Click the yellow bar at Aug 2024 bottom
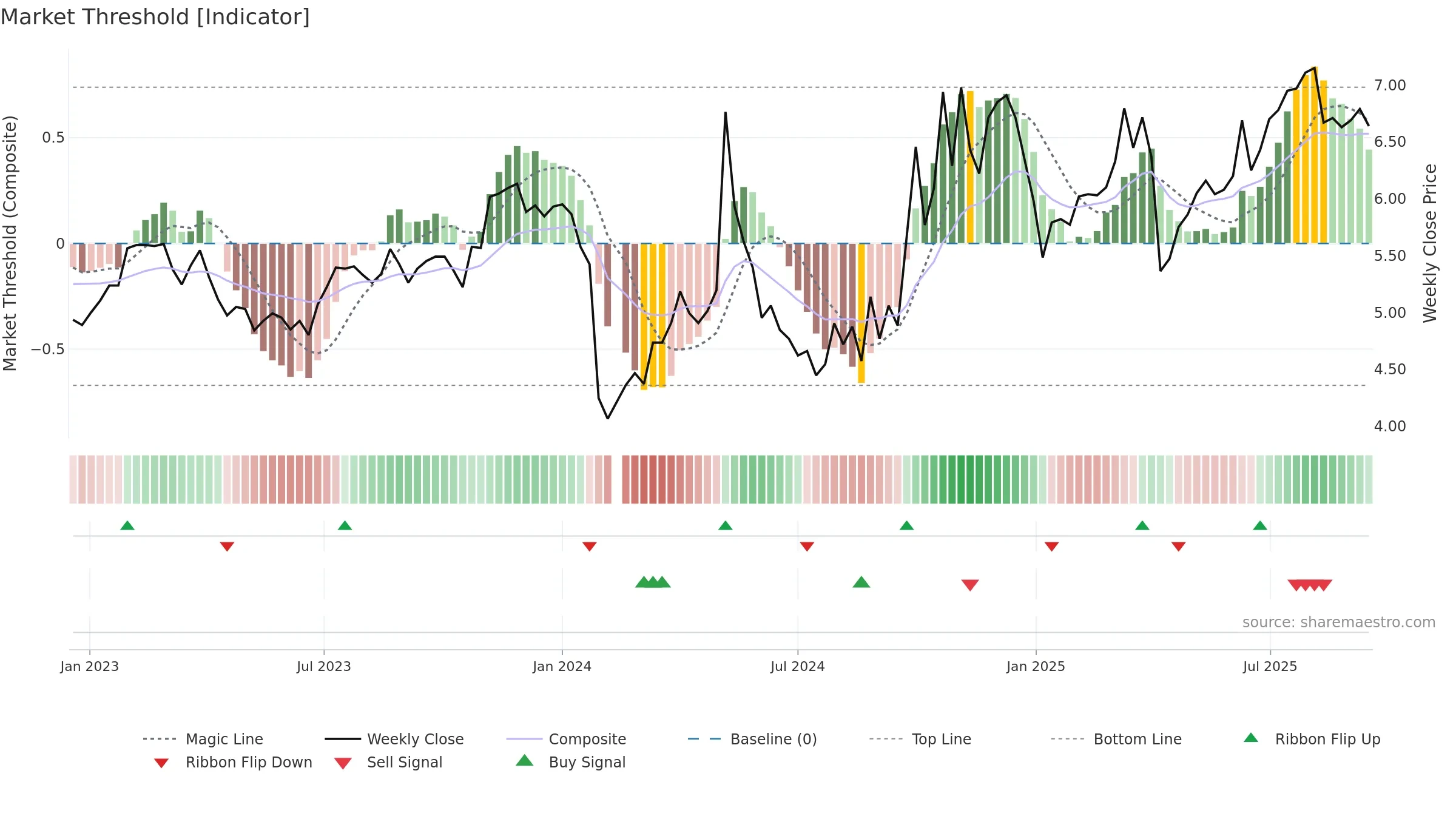1456x819 pixels. pos(861,313)
